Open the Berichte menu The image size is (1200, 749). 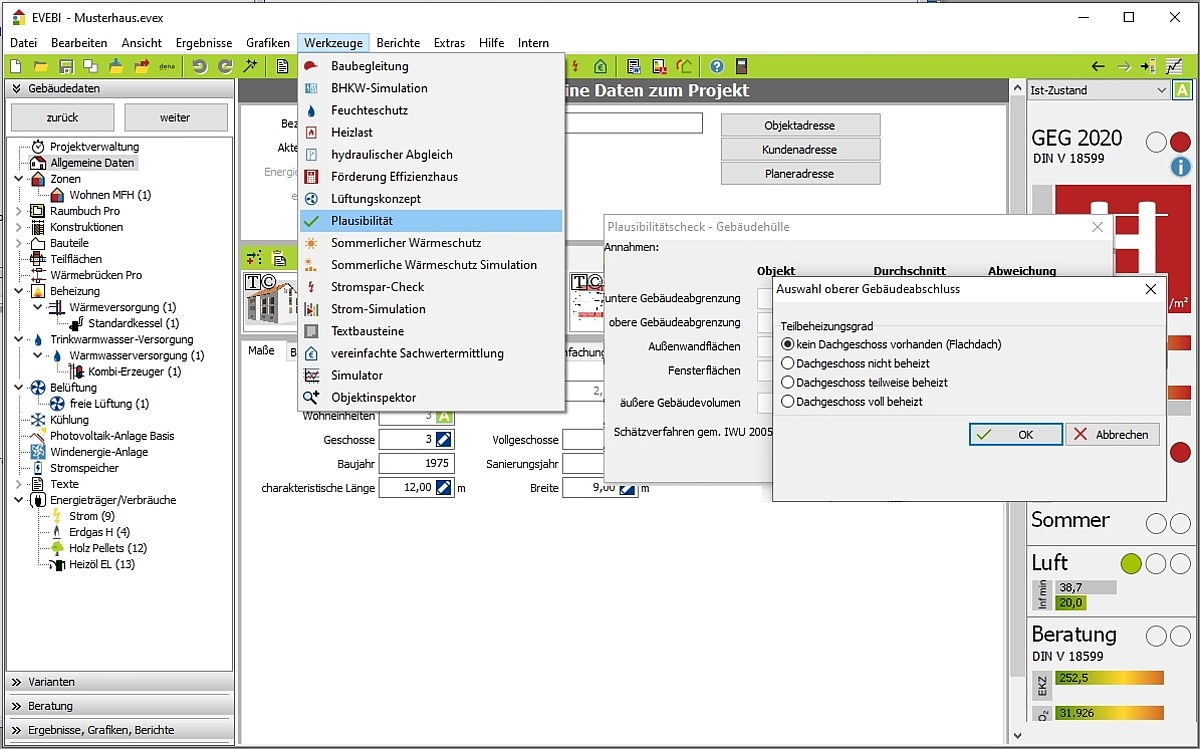pyautogui.click(x=398, y=43)
